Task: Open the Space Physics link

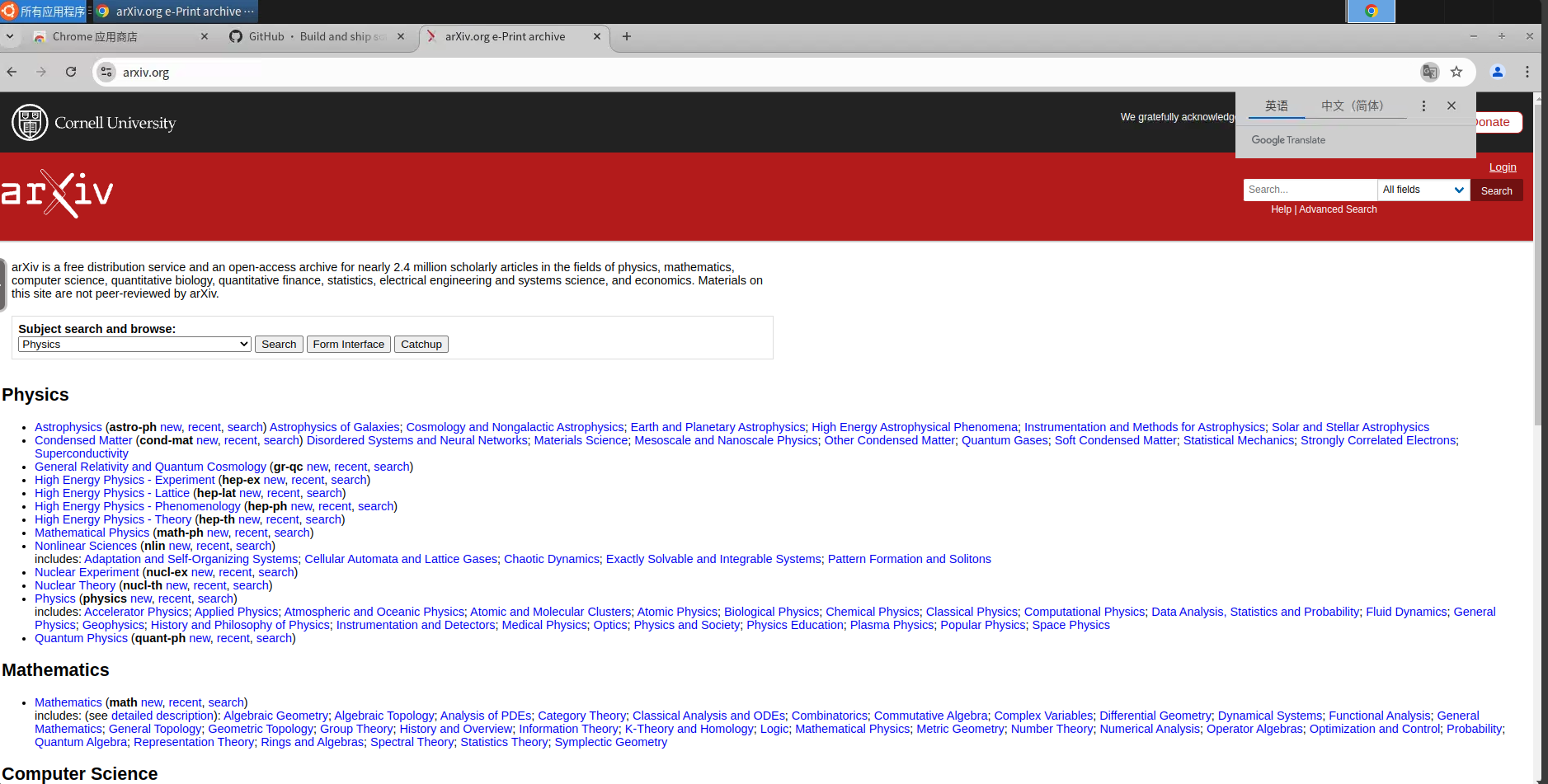Action: coord(1070,625)
